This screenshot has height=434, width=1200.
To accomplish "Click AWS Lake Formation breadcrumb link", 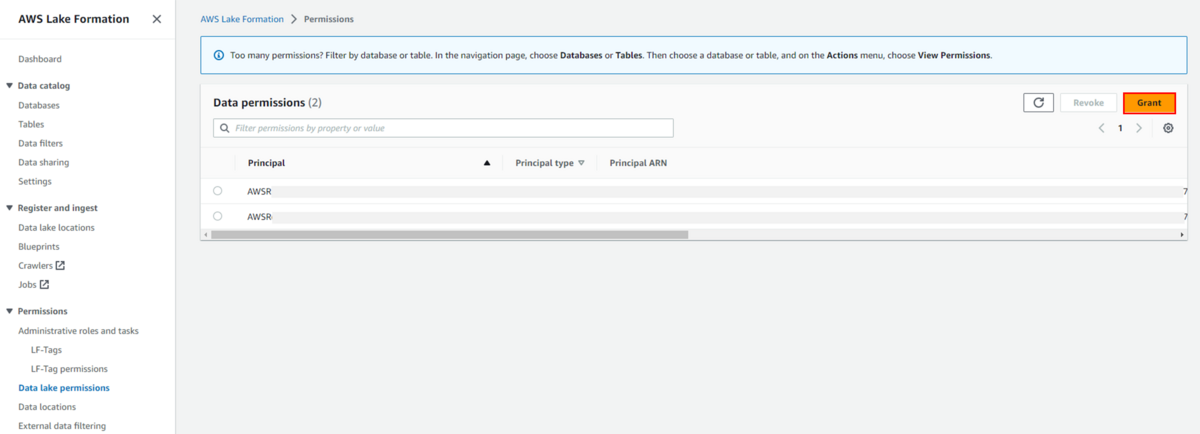I will tap(240, 19).
